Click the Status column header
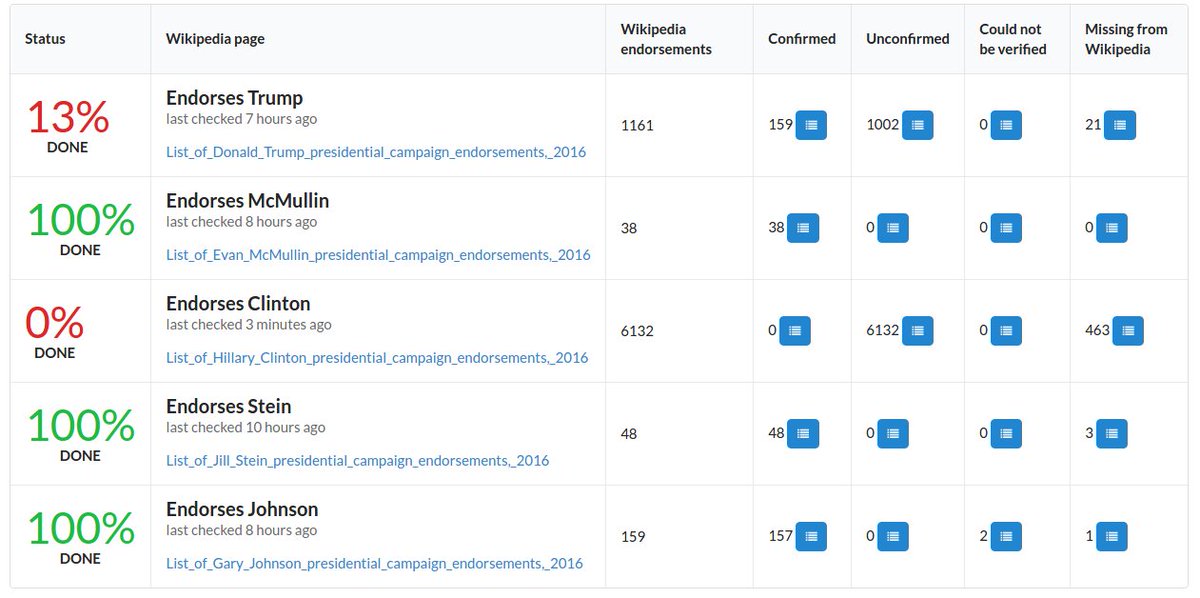Image resolution: width=1200 pixels, height=598 pixels. coord(45,39)
